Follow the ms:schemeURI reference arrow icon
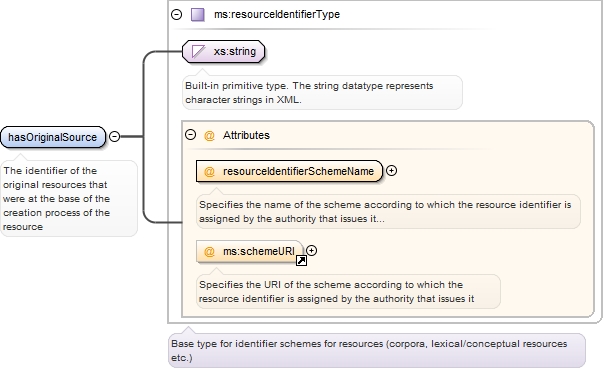This screenshot has width=604, height=371. tap(301, 261)
